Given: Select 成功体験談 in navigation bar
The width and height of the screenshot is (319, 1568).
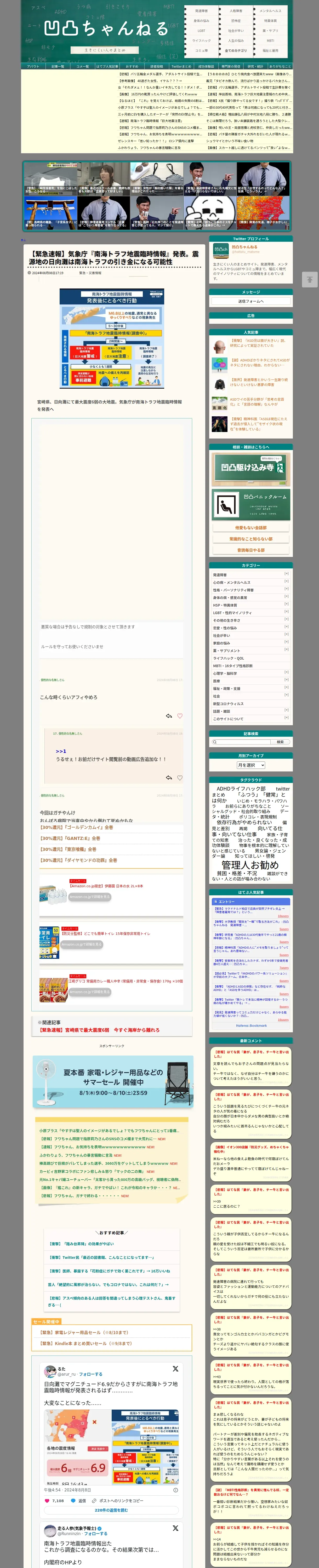Looking at the screenshot, I should [x=206, y=66].
